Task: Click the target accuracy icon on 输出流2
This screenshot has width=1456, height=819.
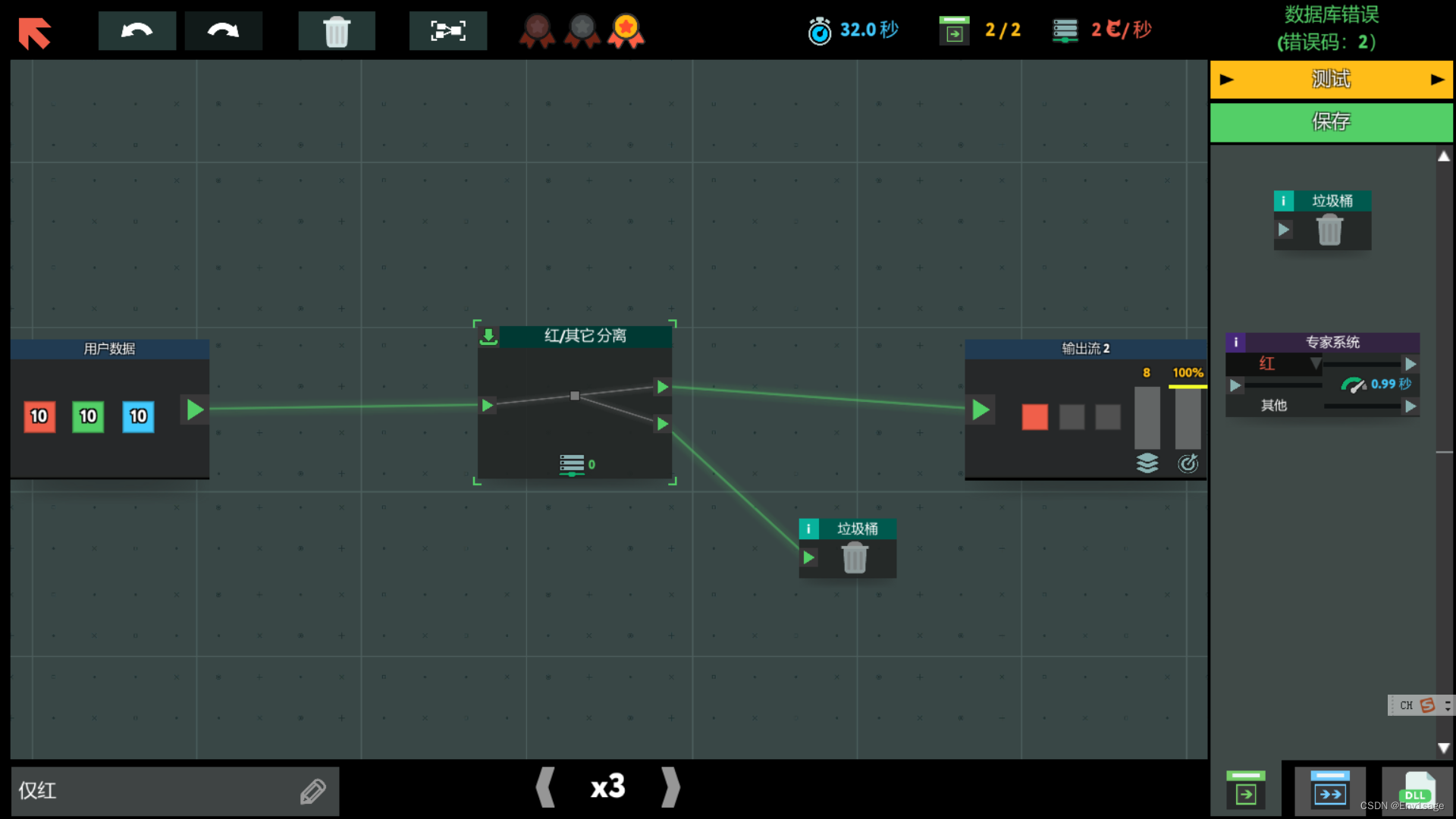Action: pos(1188,463)
